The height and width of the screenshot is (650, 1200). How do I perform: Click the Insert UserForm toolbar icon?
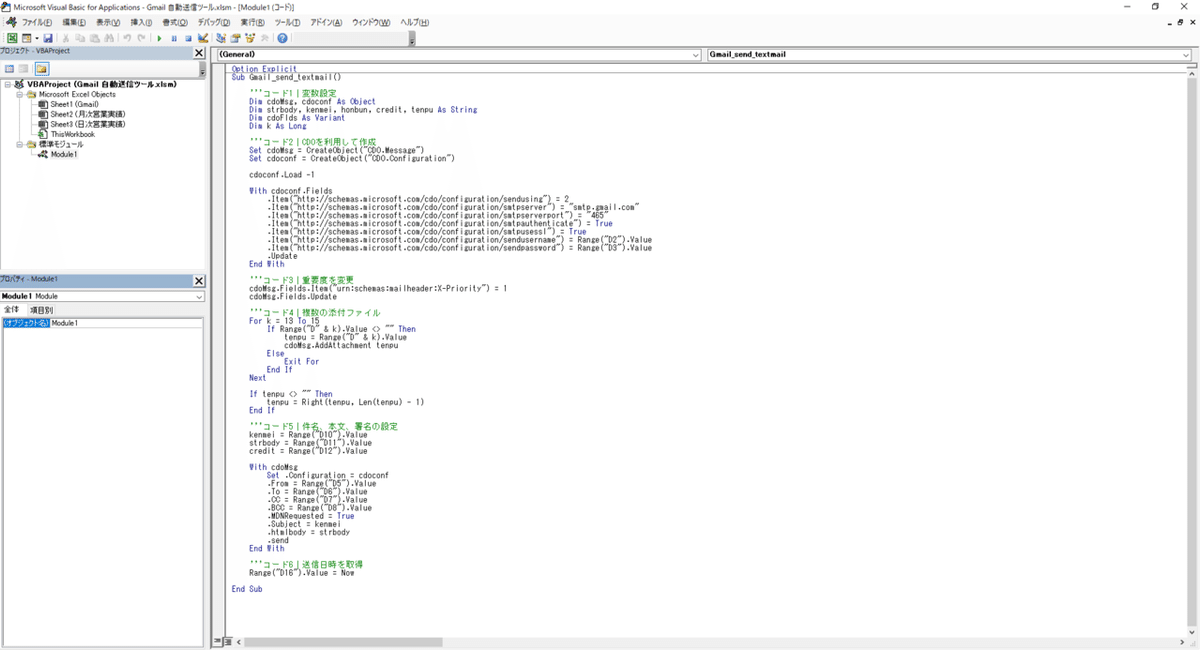(26, 38)
